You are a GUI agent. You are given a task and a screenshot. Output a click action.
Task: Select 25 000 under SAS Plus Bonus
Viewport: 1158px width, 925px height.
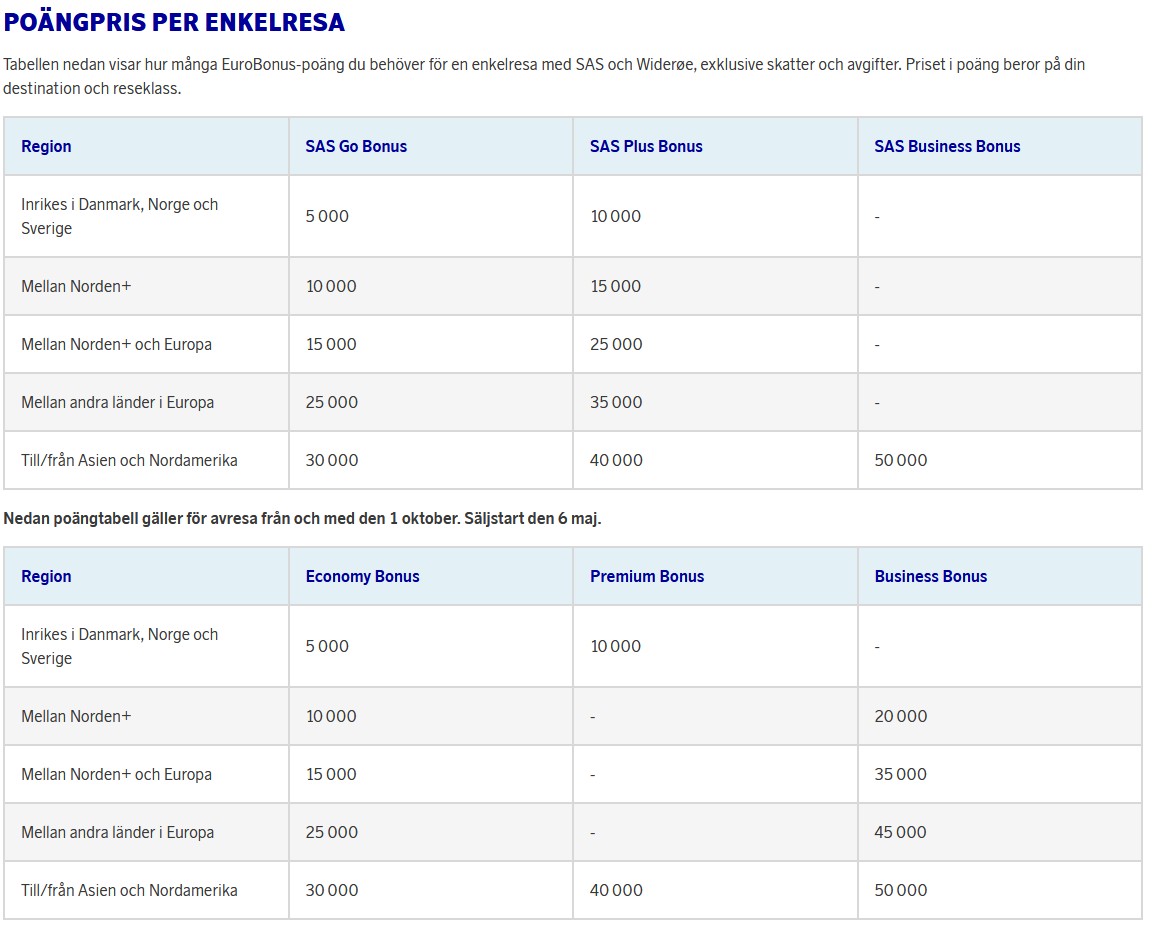[x=616, y=344]
